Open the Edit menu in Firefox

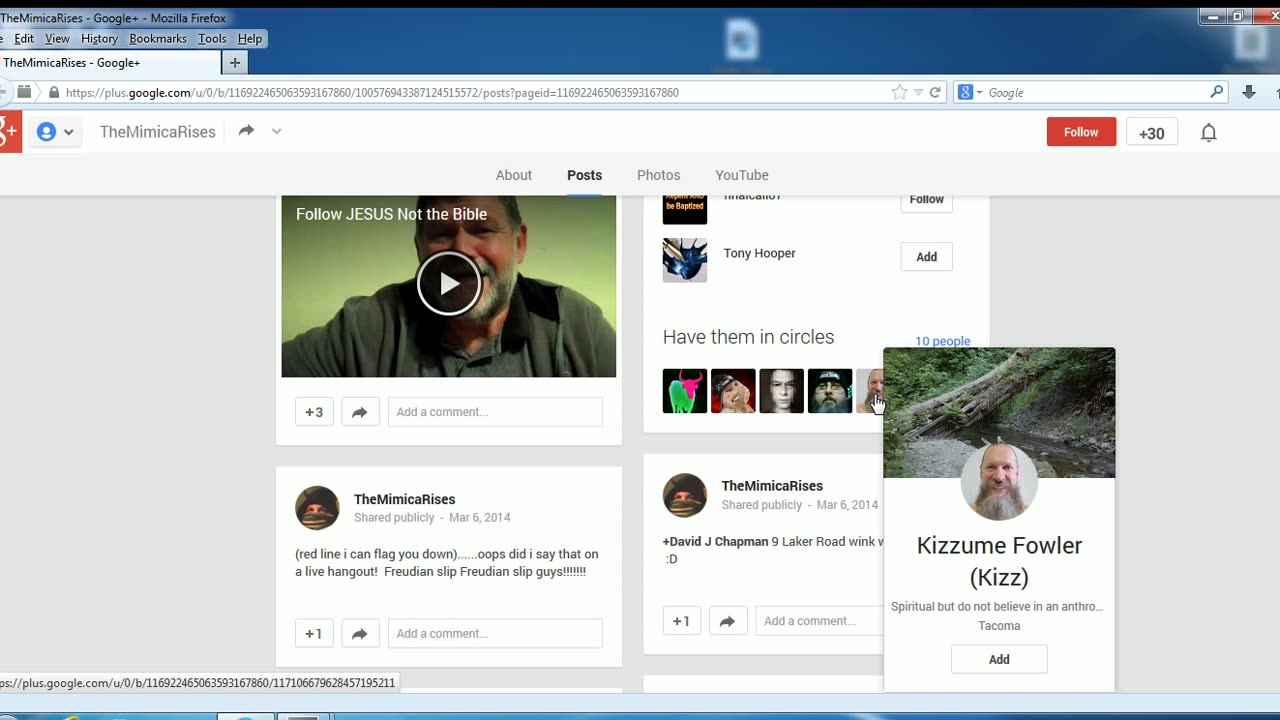click(x=24, y=39)
